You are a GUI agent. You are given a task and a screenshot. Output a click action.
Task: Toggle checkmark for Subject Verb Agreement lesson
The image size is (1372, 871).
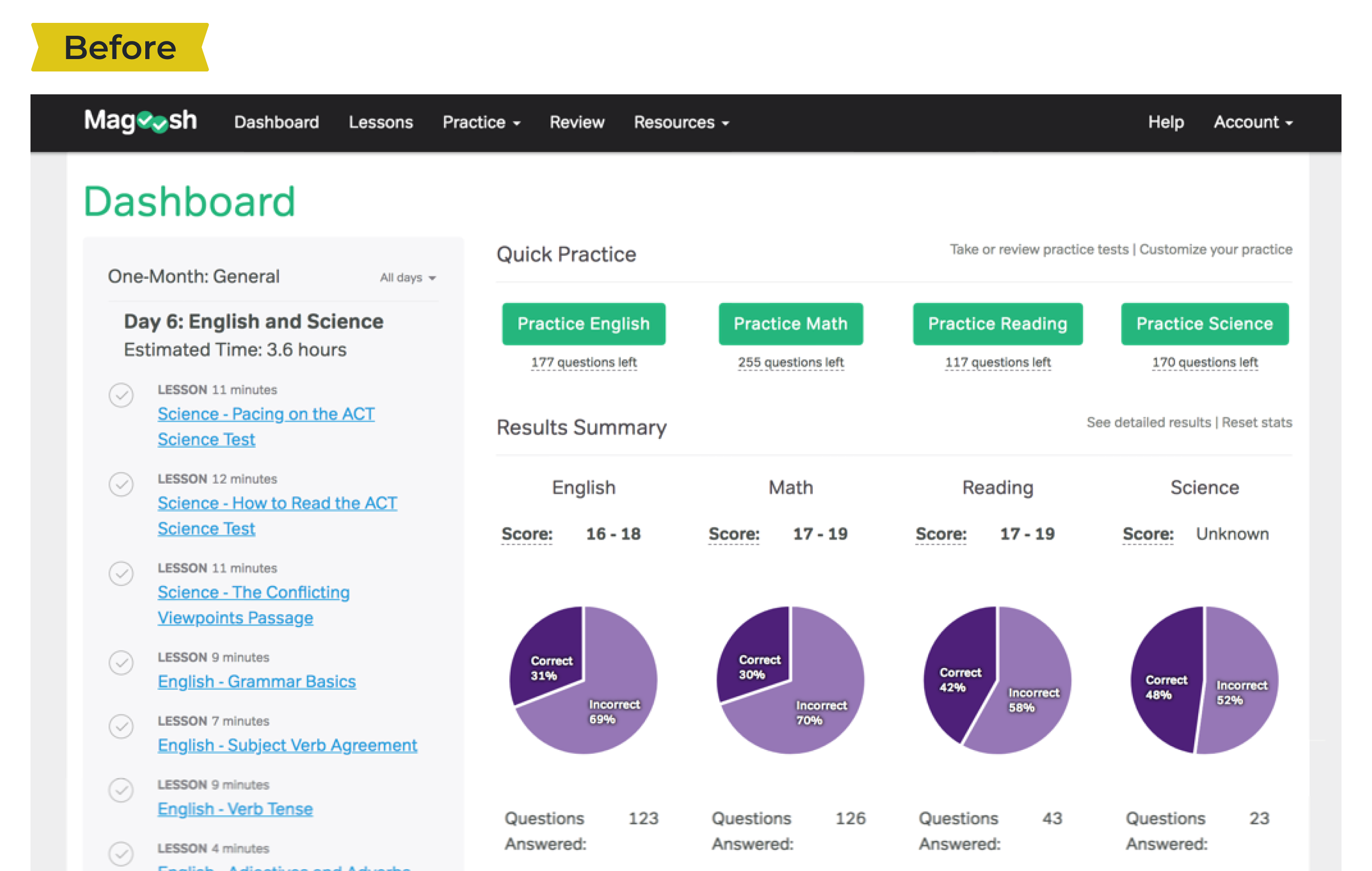[121, 726]
